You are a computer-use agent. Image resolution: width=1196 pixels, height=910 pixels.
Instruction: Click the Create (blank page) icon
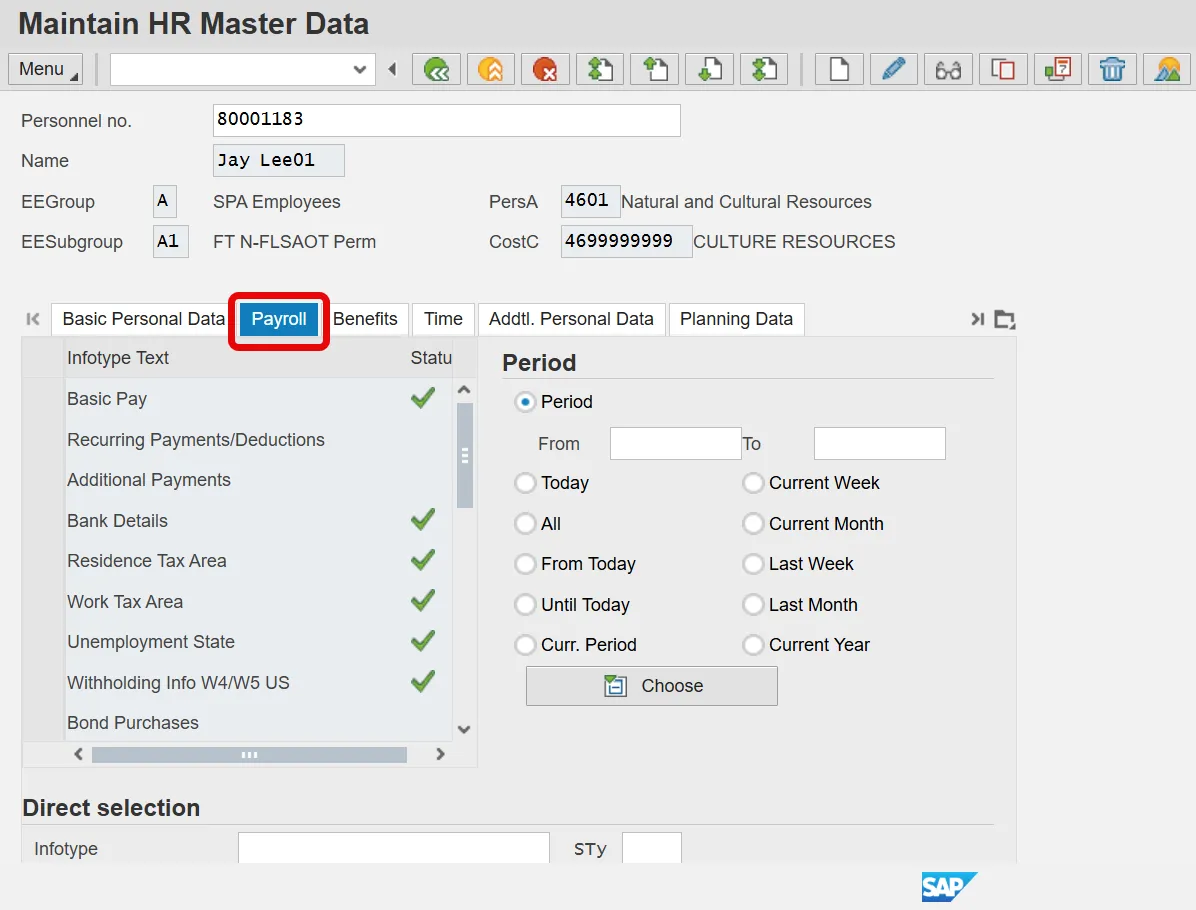pos(839,69)
